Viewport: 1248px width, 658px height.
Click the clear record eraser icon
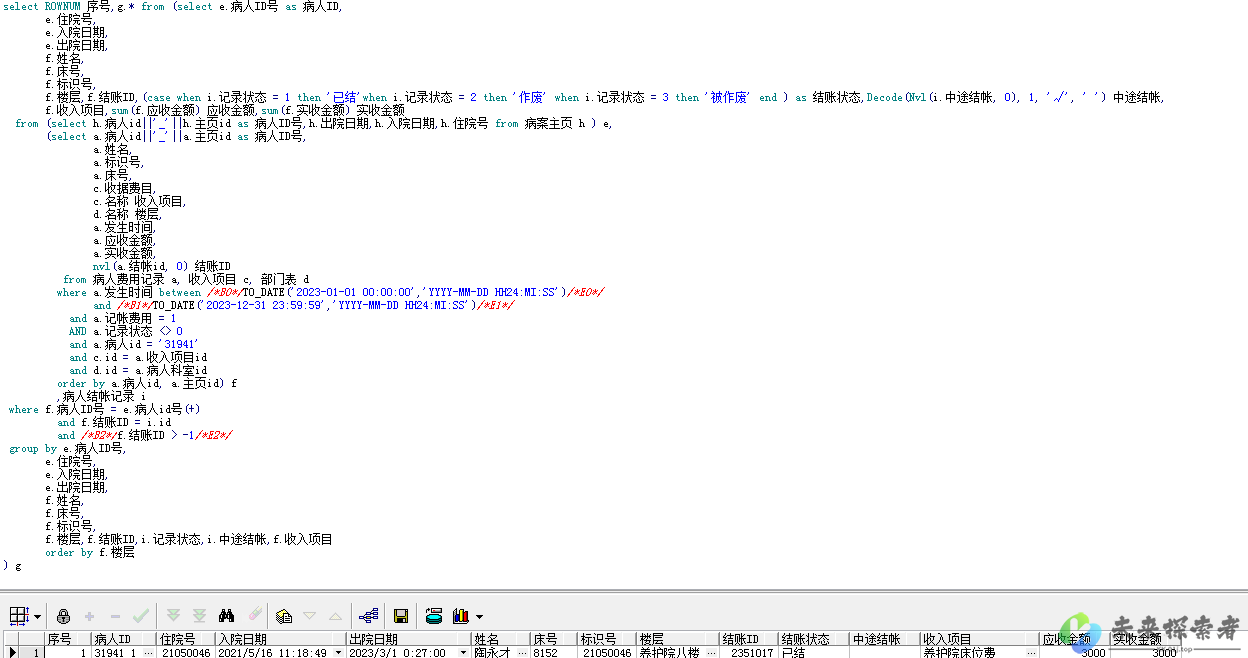coord(254,616)
